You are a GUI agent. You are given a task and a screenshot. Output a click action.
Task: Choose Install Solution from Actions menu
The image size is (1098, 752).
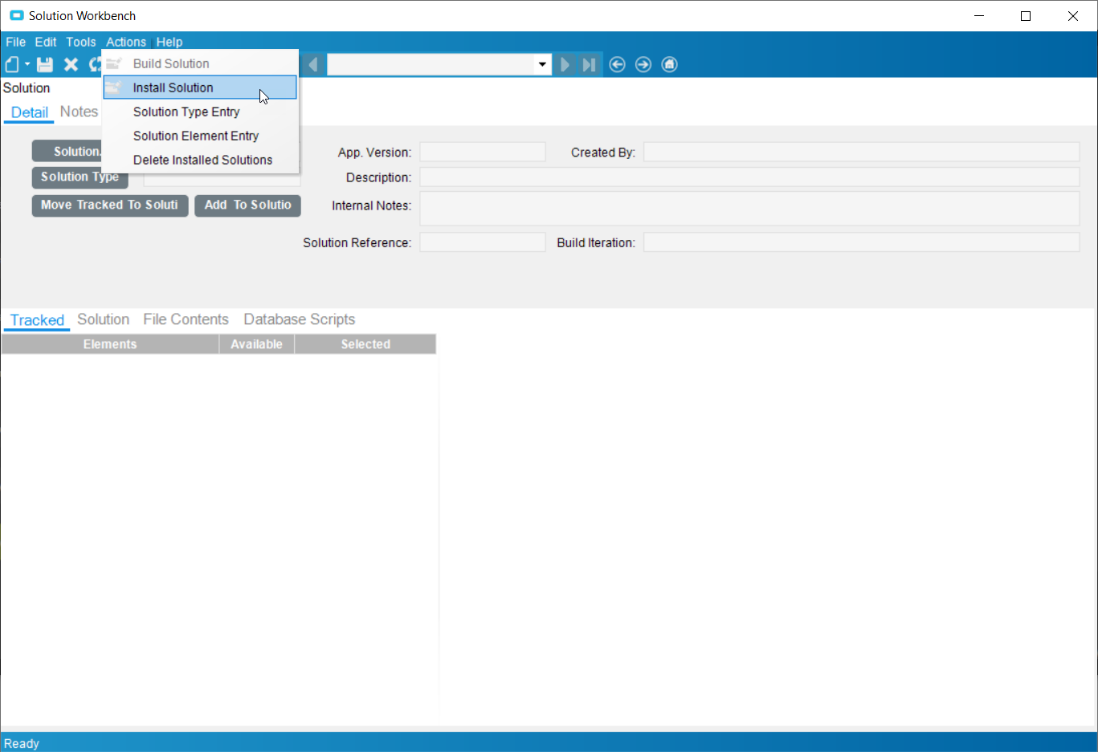click(173, 88)
